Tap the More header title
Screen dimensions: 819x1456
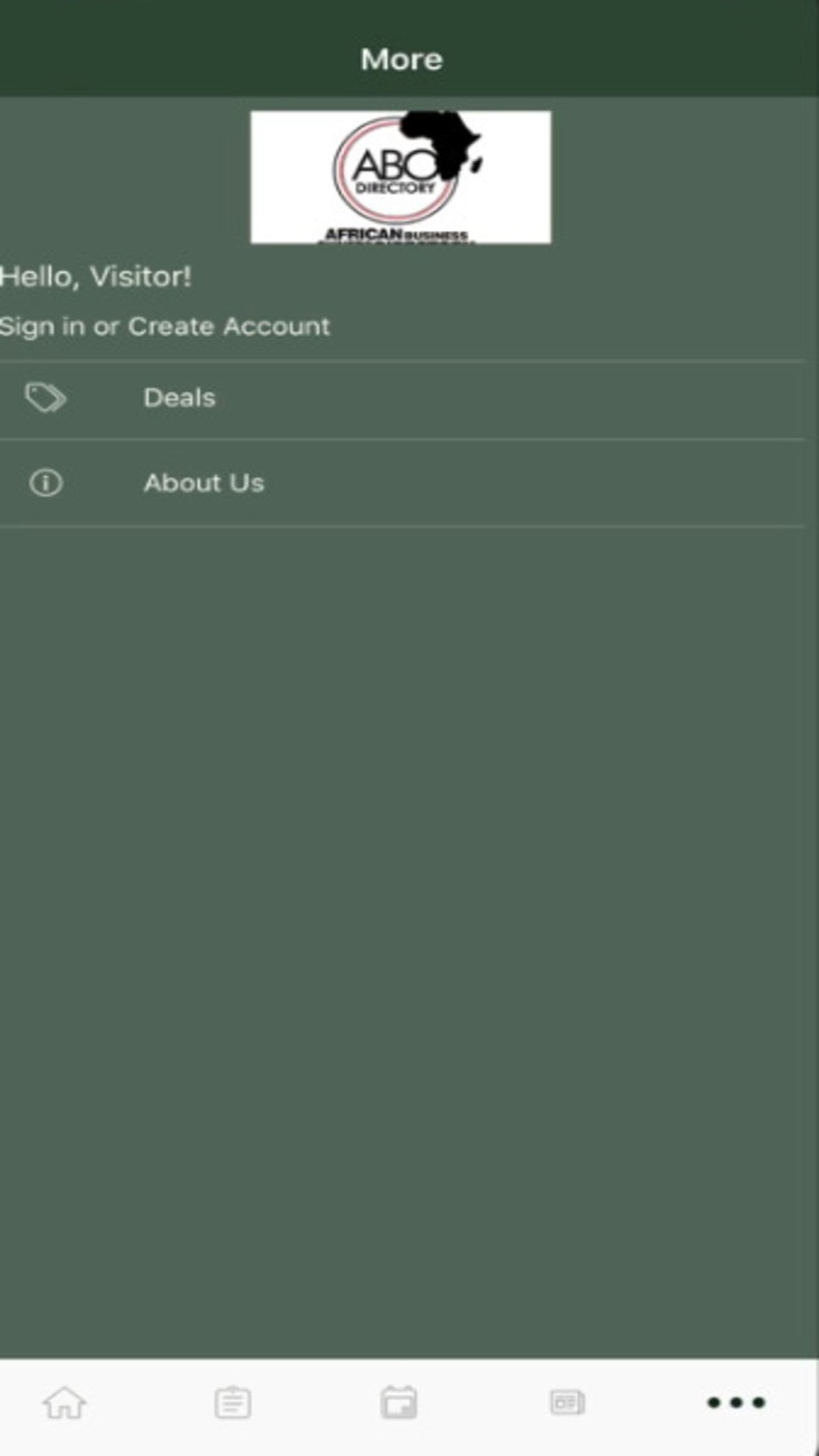(x=401, y=59)
